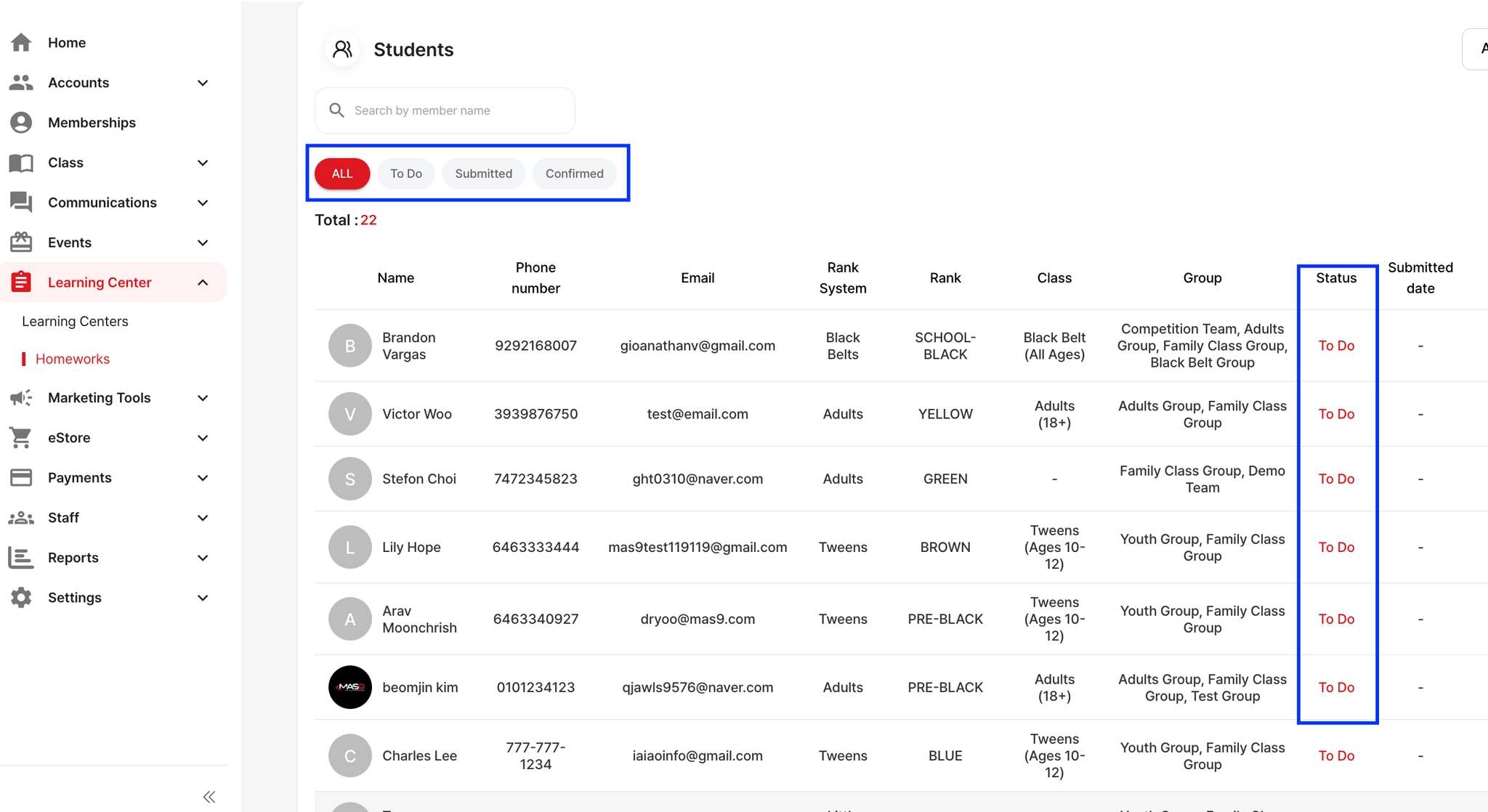
Task: Click the Settings gear icon
Action: coord(21,598)
